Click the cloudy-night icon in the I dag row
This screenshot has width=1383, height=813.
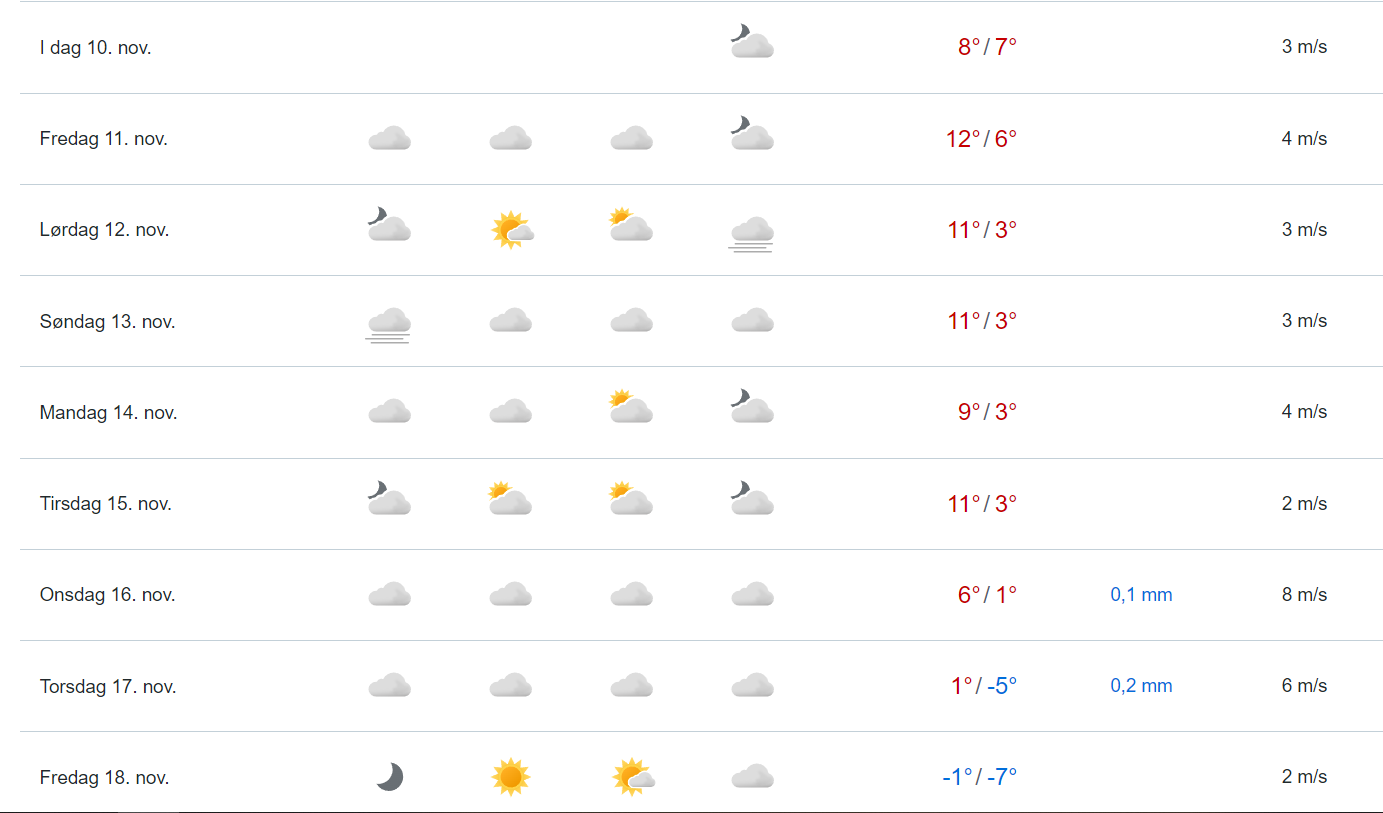click(752, 43)
